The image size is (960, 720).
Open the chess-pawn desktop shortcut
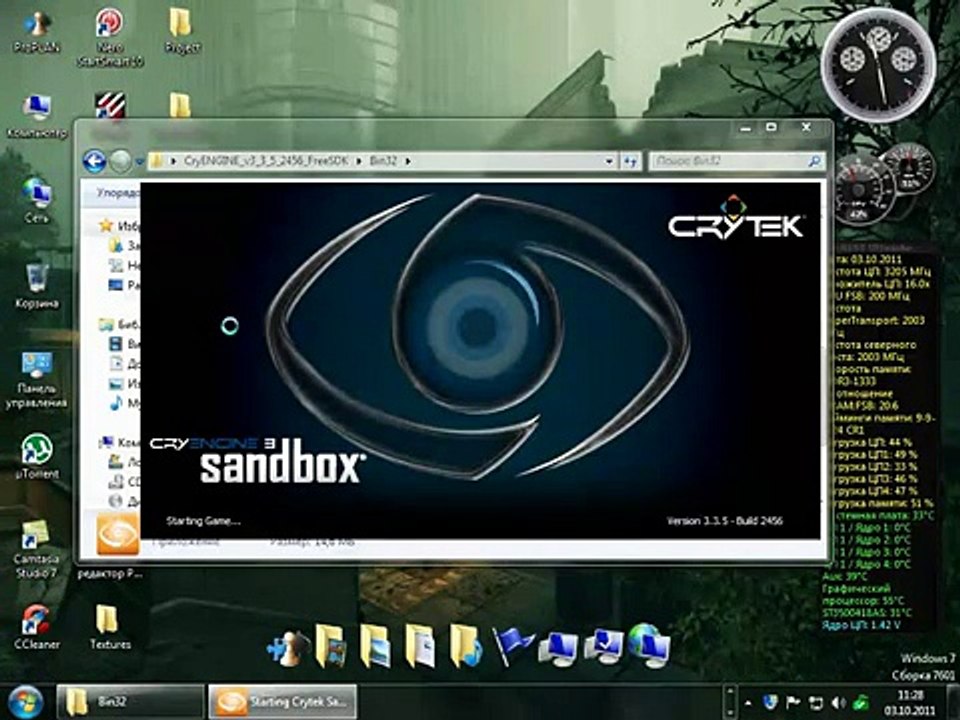(x=37, y=32)
